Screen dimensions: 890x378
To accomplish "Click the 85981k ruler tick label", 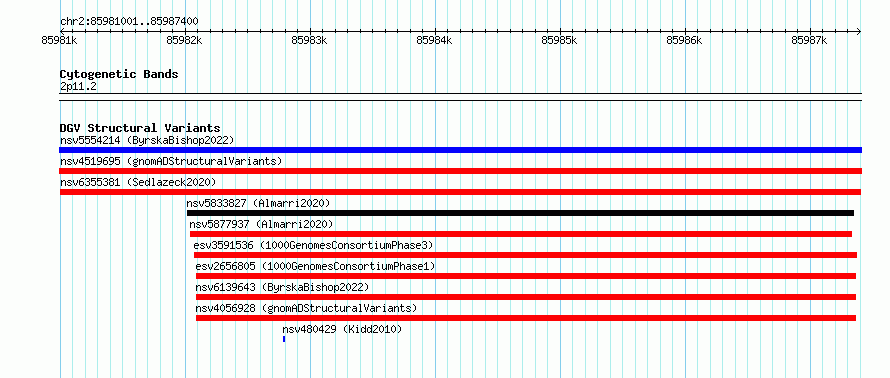I will coord(60,40).
